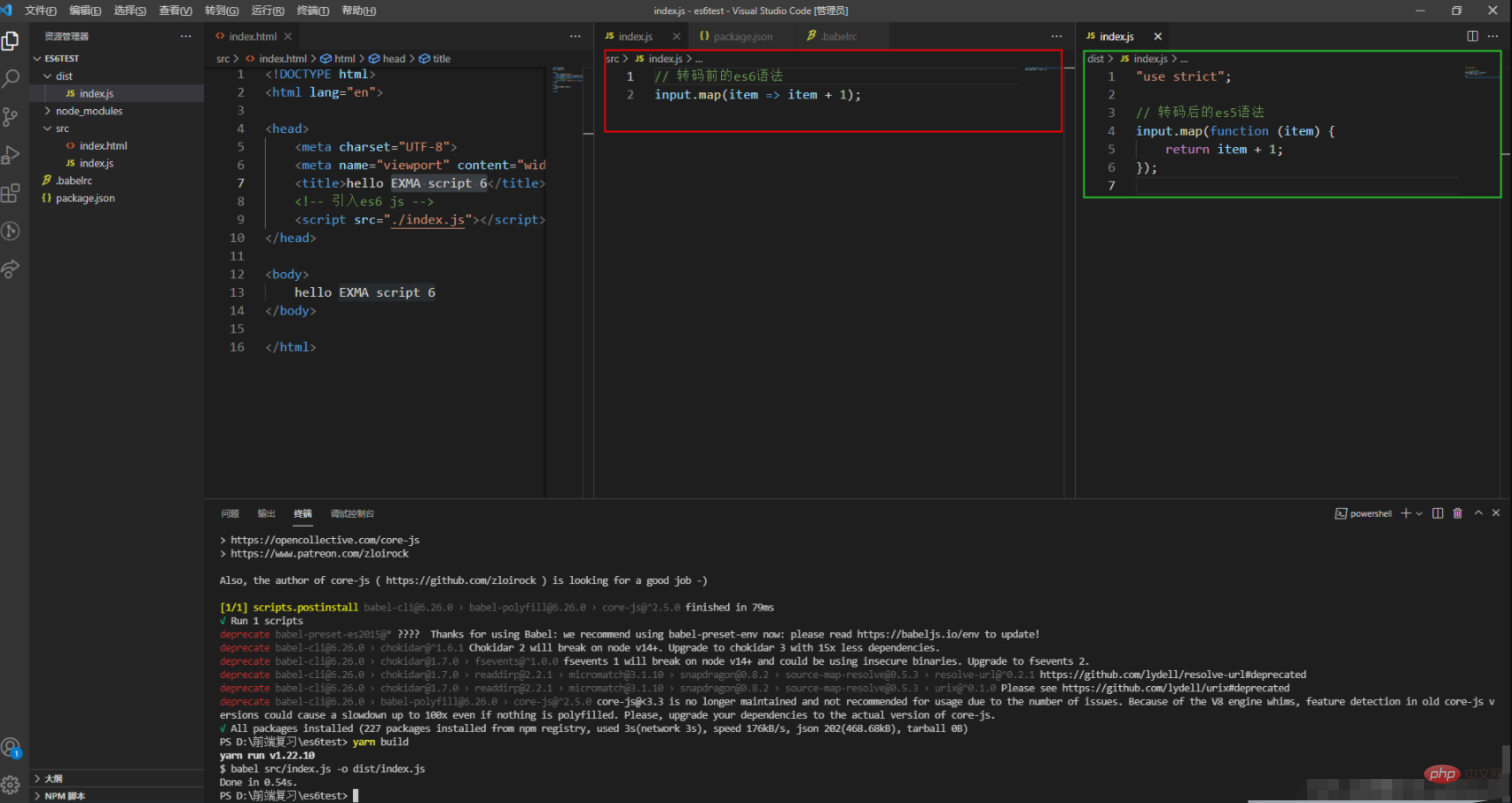Open the Run and Debug view
This screenshot has height=803, width=1512.
pyautogui.click(x=11, y=155)
